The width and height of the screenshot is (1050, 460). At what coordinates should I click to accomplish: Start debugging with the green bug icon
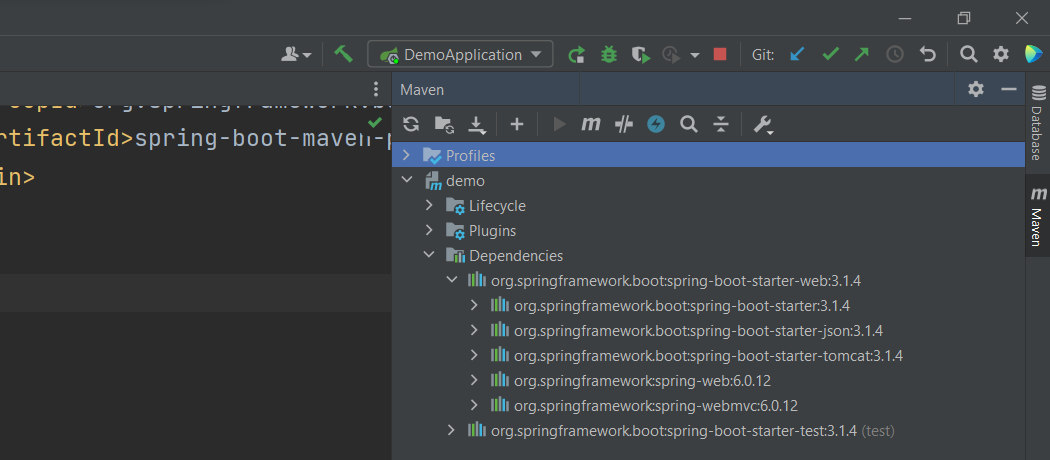(609, 54)
